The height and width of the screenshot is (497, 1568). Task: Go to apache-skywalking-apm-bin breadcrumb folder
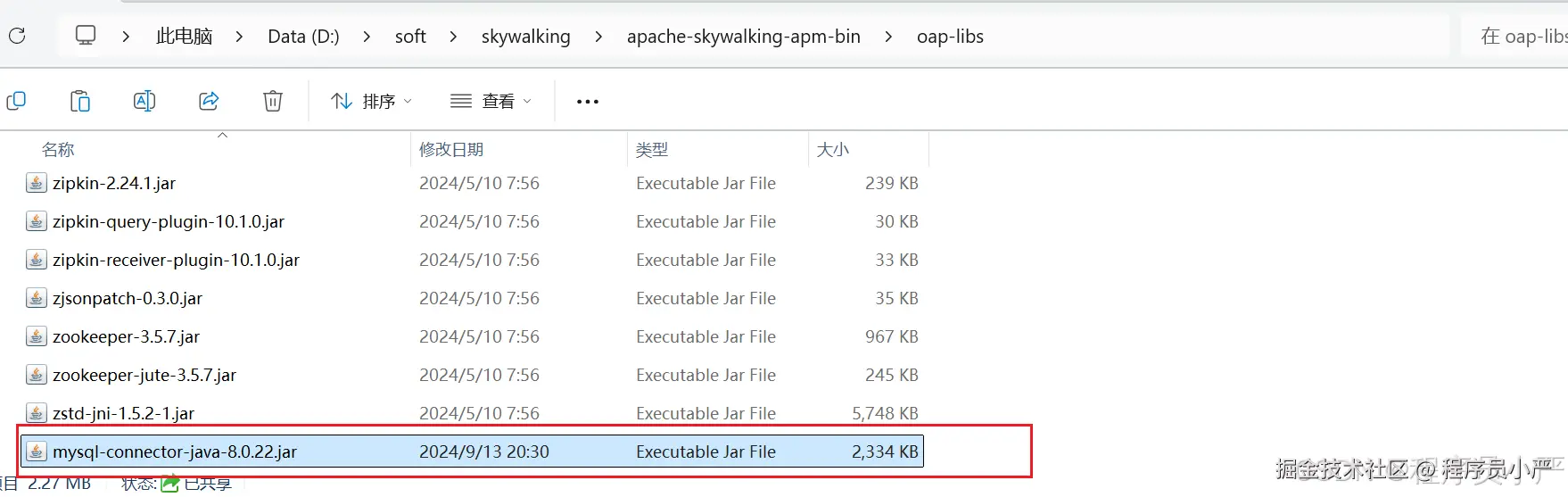pos(743,37)
